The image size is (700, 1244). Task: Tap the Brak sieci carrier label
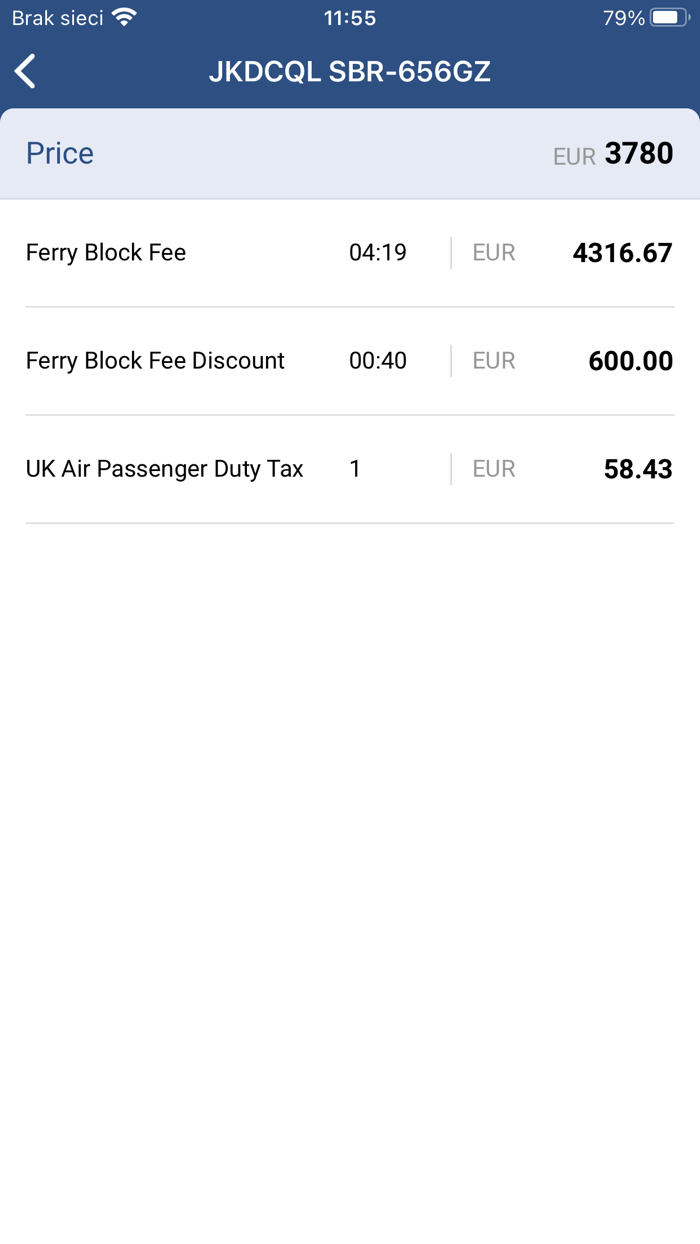pos(57,18)
